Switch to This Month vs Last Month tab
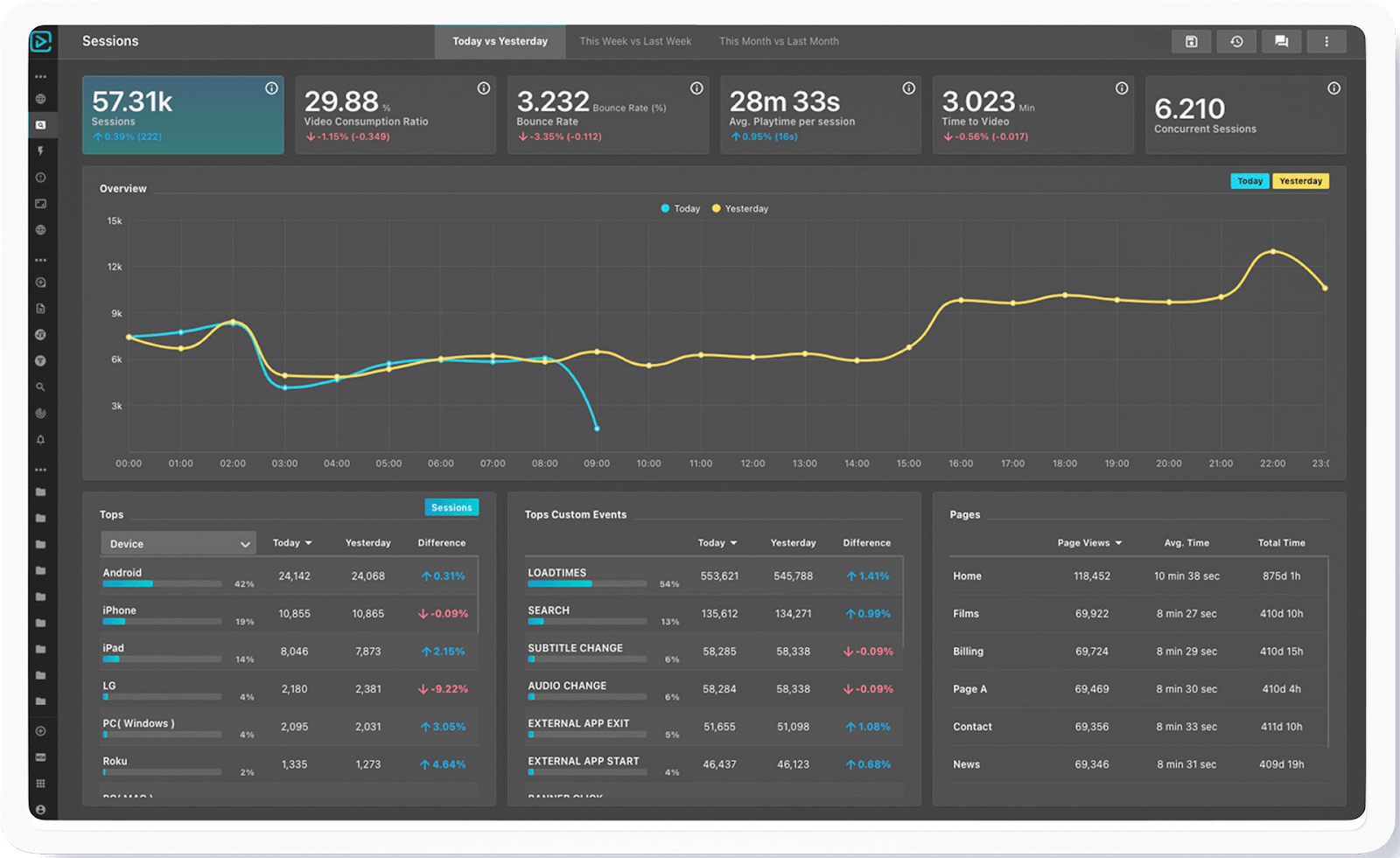Screen dimensions: 1400x858 pyautogui.click(x=779, y=41)
